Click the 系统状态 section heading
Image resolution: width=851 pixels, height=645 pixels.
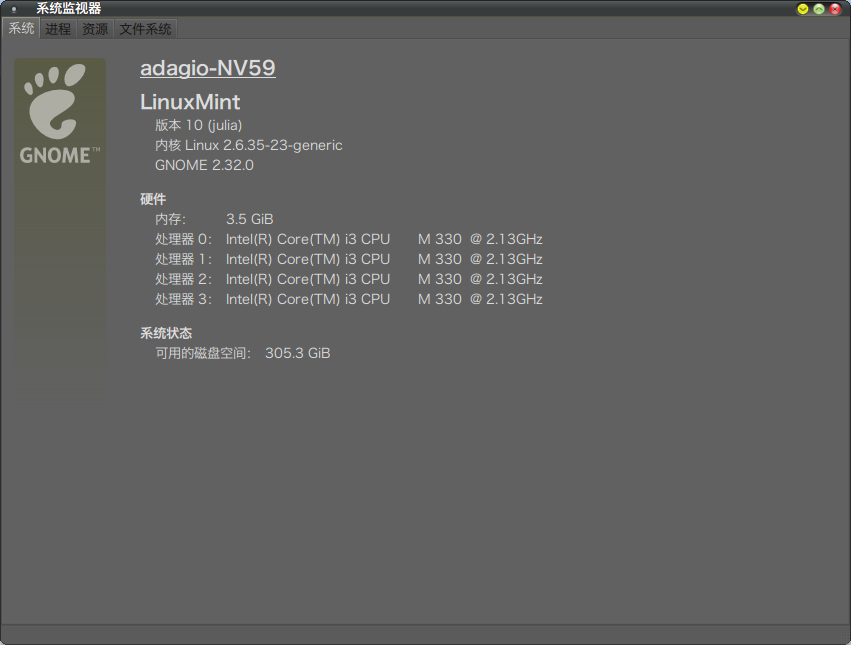[166, 333]
